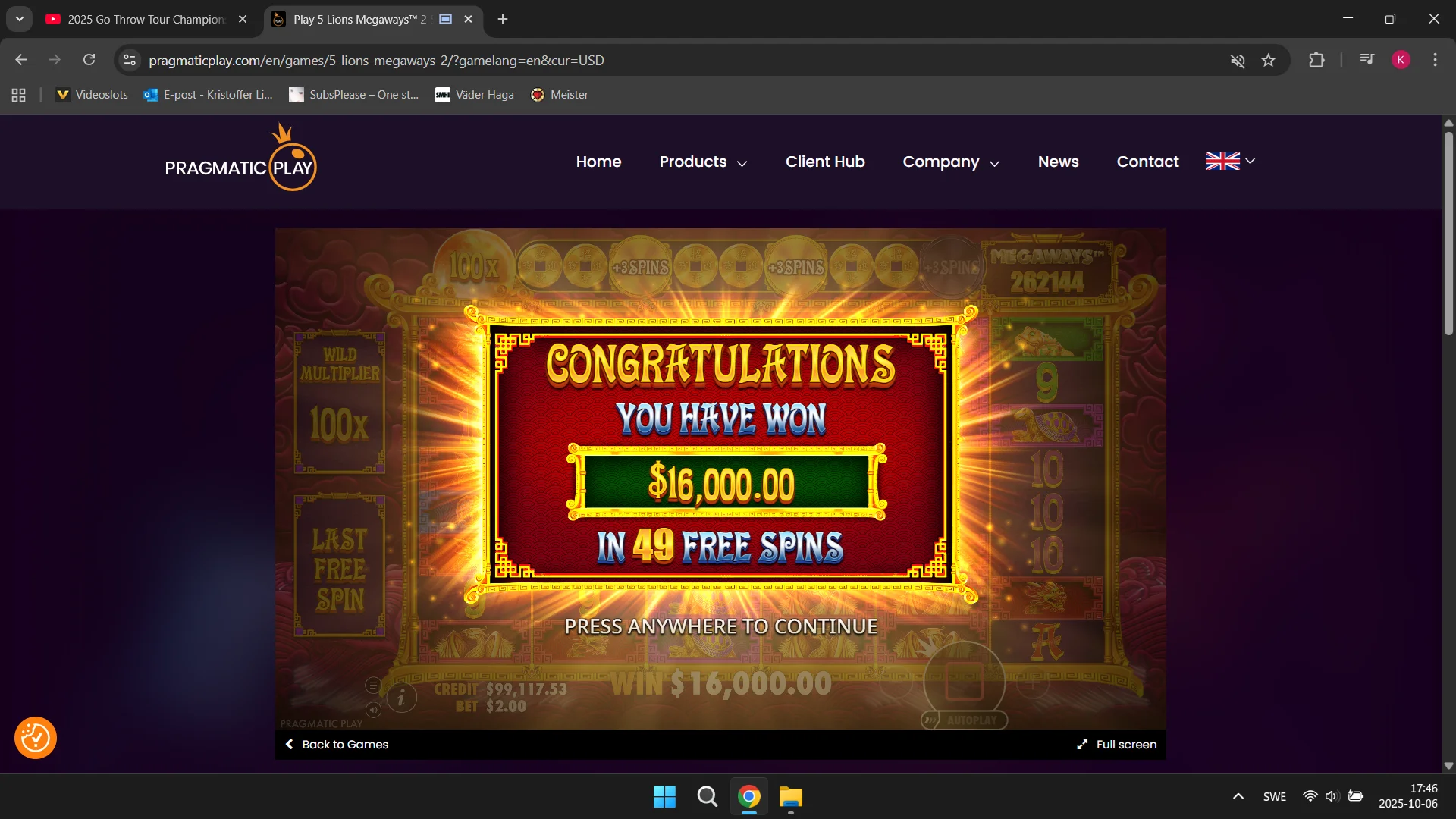Open the orange accessibility widget icon
The image size is (1456, 819).
point(36,738)
